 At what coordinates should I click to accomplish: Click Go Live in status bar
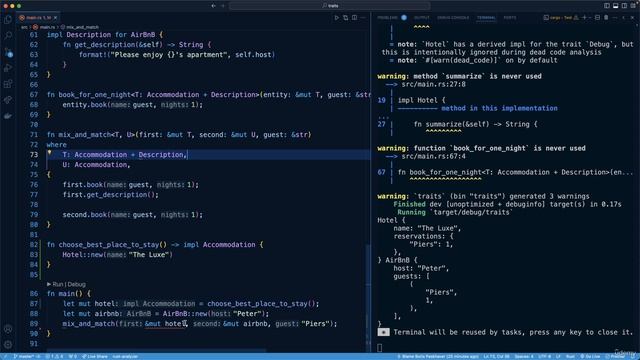(590, 356)
